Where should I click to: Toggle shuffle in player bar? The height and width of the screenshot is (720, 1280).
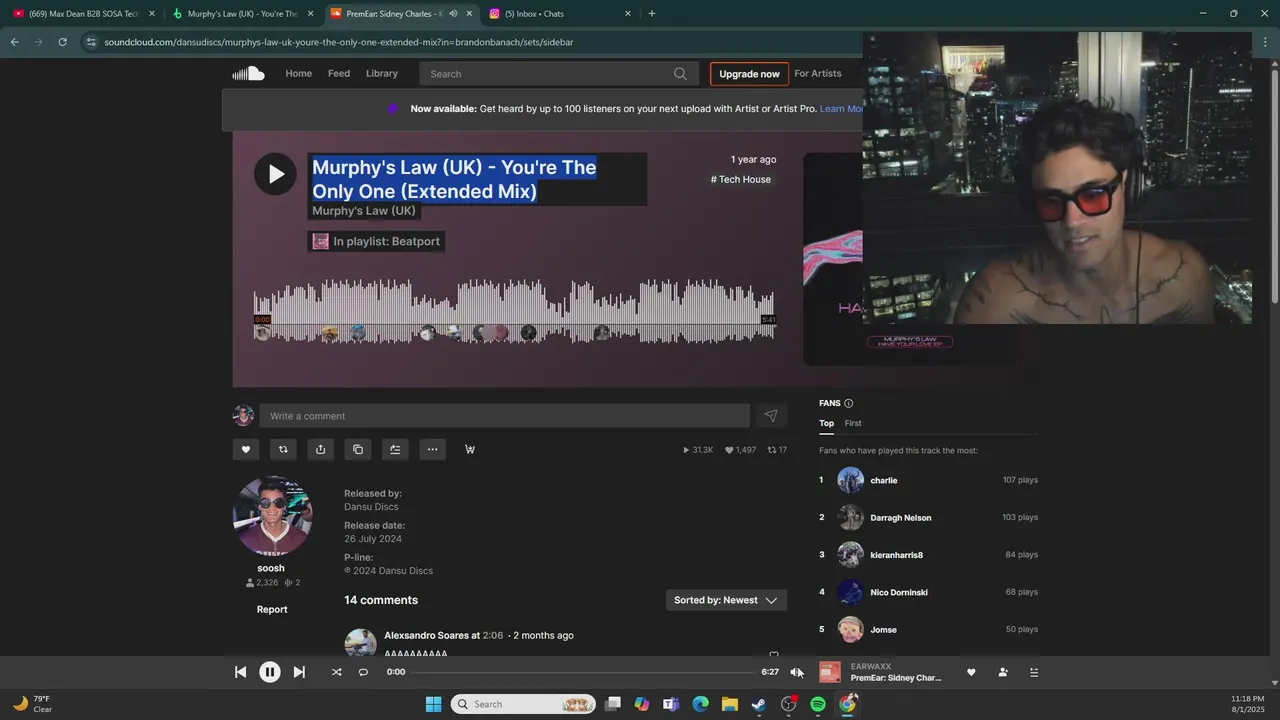tap(336, 672)
